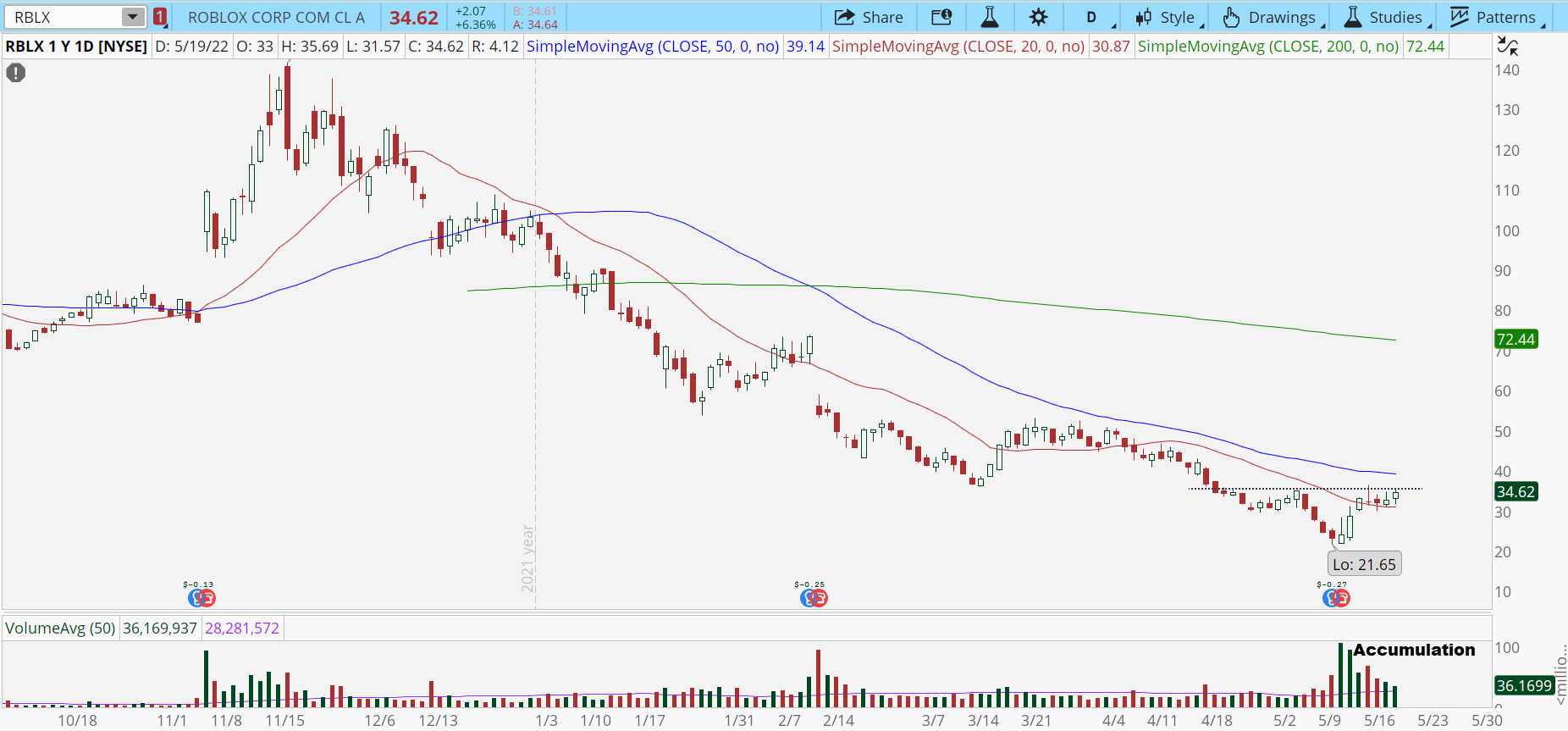Screen dimensions: 1568x731
Task: Open the Style menu
Action: (1167, 17)
